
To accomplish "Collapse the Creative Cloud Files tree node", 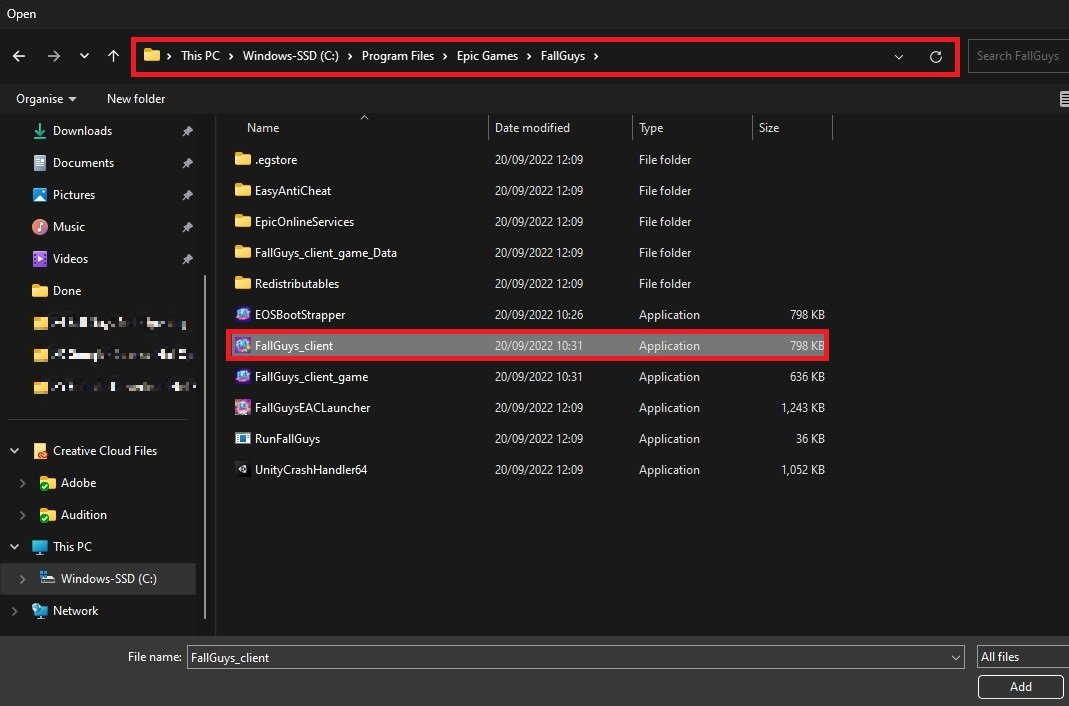I will pos(14,451).
